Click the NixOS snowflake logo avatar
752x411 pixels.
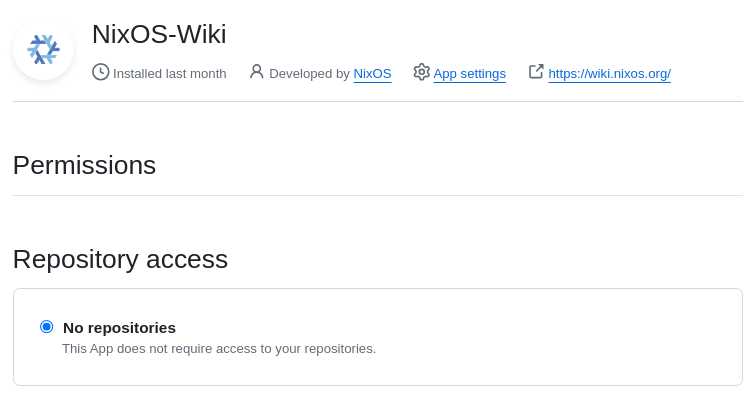[44, 49]
